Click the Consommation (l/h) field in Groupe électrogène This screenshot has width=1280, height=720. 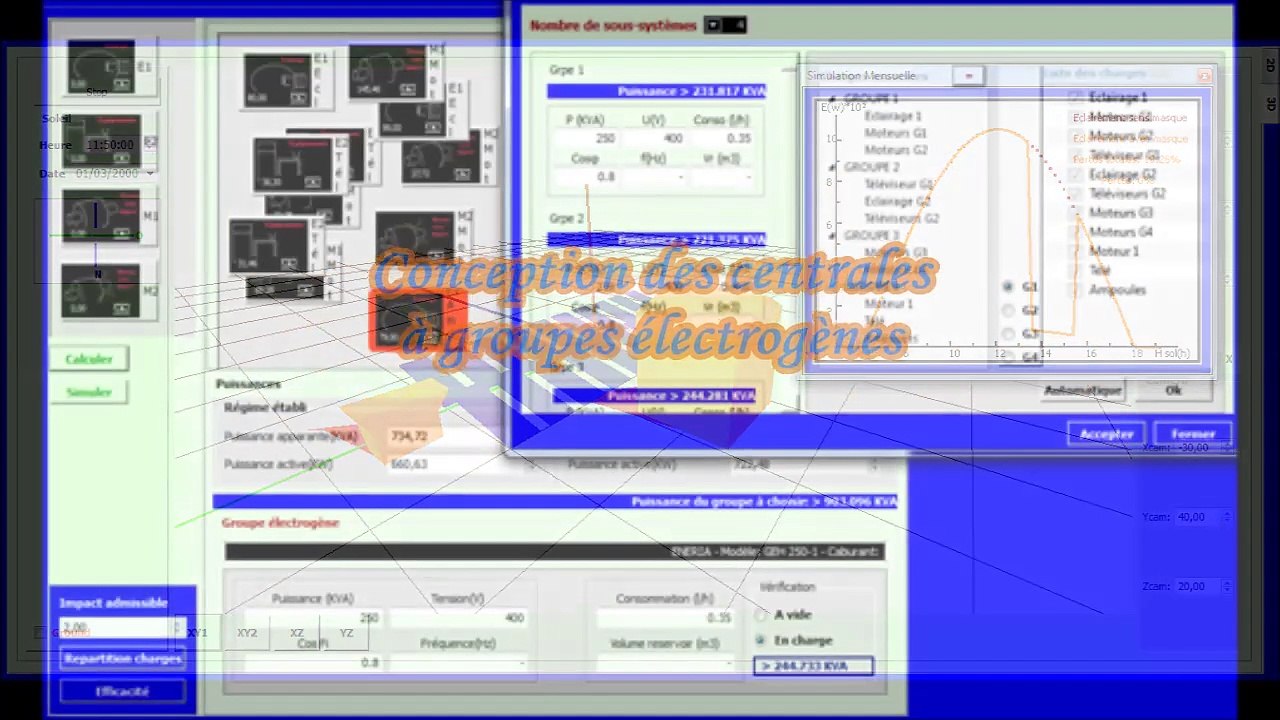664,618
